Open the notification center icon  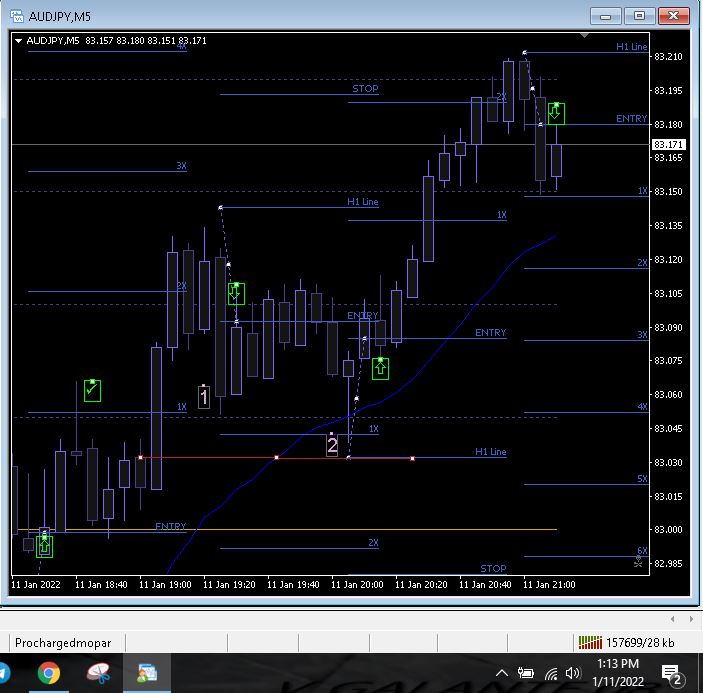[x=672, y=674]
